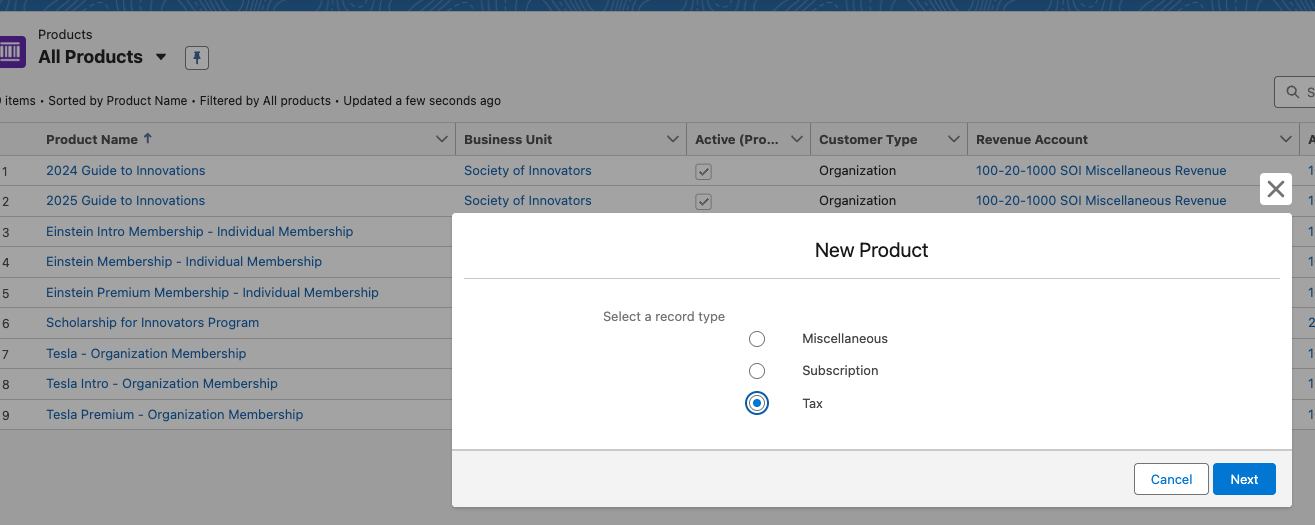Screen dimensions: 1315x525
Task: Click the Product Name sort arrow
Action: 148,139
